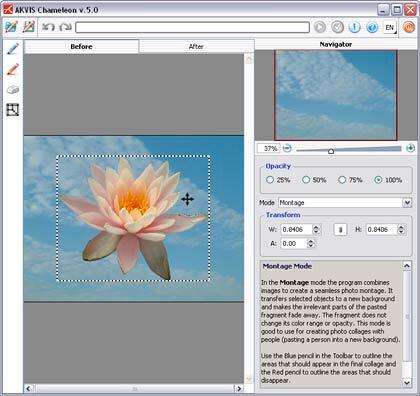Increase the W value with up arrow
Viewport: 420px width, 396px height.
tap(316, 227)
